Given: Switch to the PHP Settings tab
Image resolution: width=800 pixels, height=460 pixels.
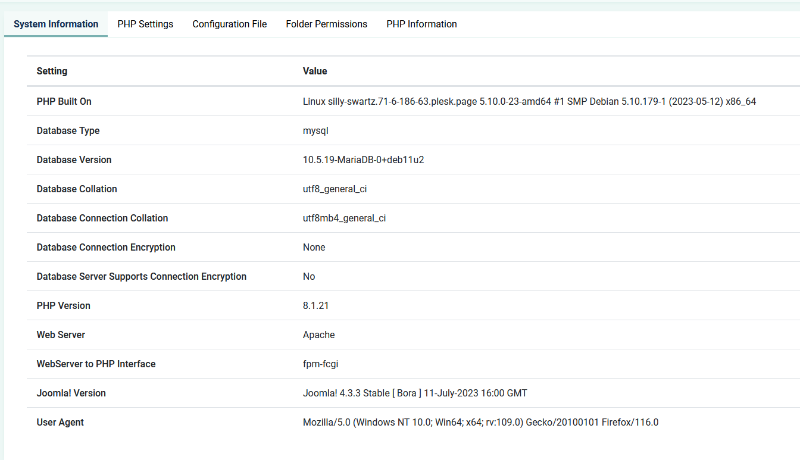Looking at the screenshot, I should (x=145, y=24).
